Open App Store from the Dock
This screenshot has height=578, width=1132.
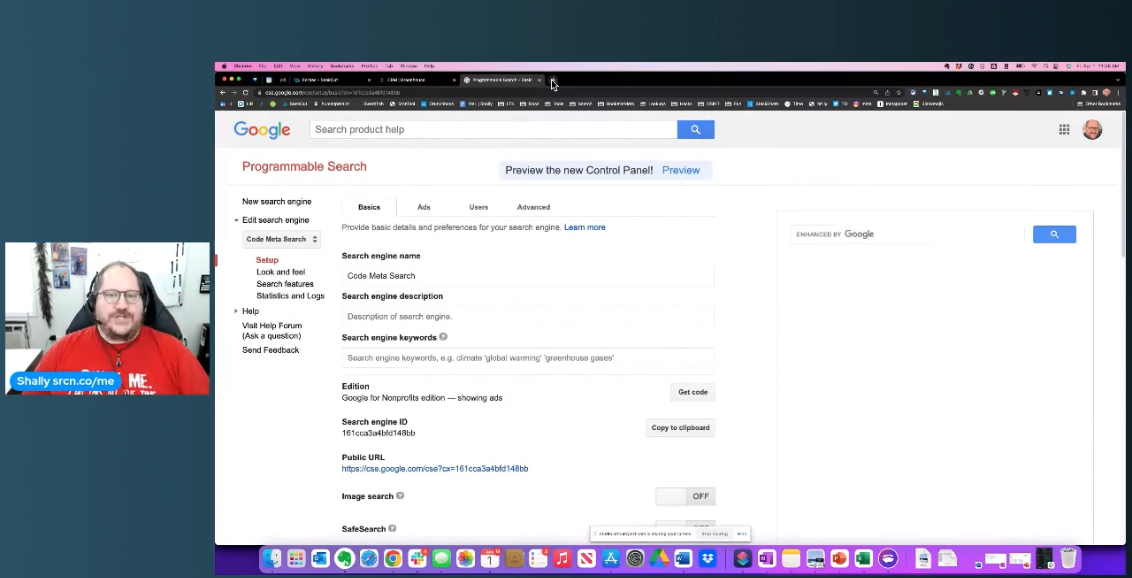[611, 559]
